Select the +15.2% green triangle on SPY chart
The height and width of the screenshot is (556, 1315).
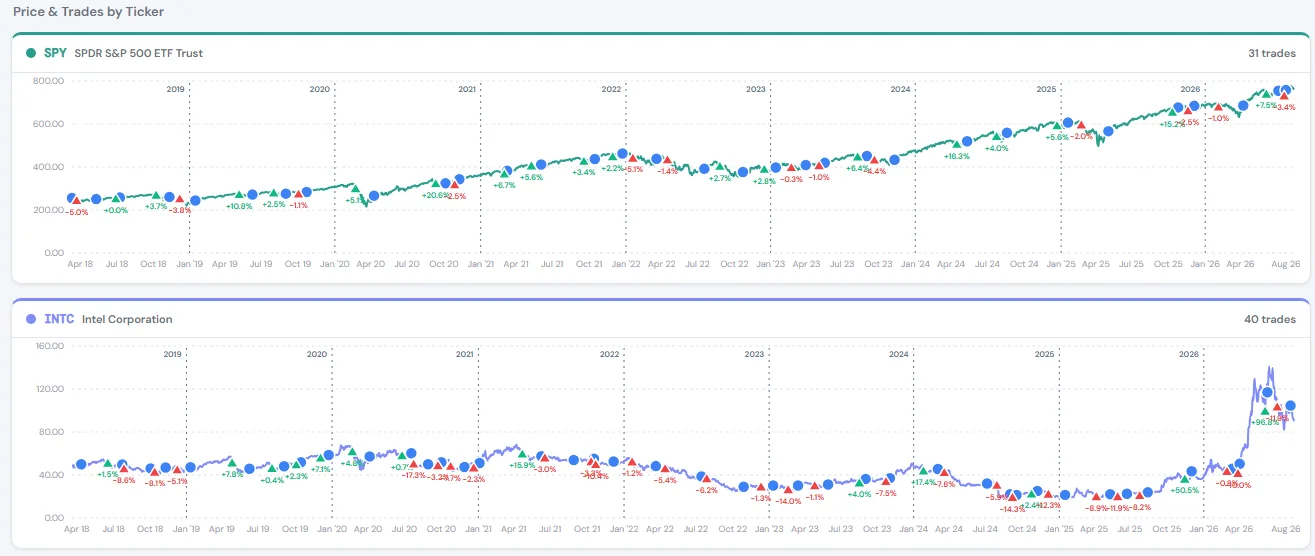[1171, 113]
